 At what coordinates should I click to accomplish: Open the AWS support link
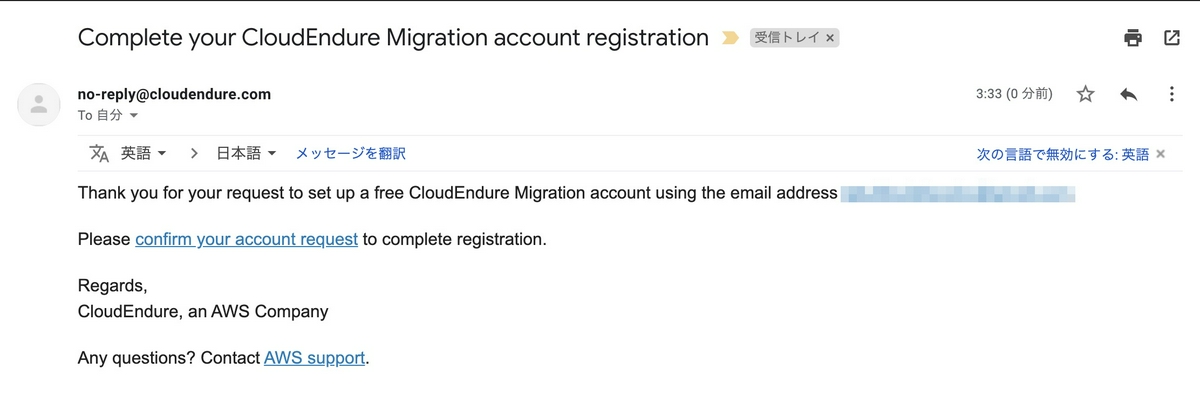pos(314,357)
